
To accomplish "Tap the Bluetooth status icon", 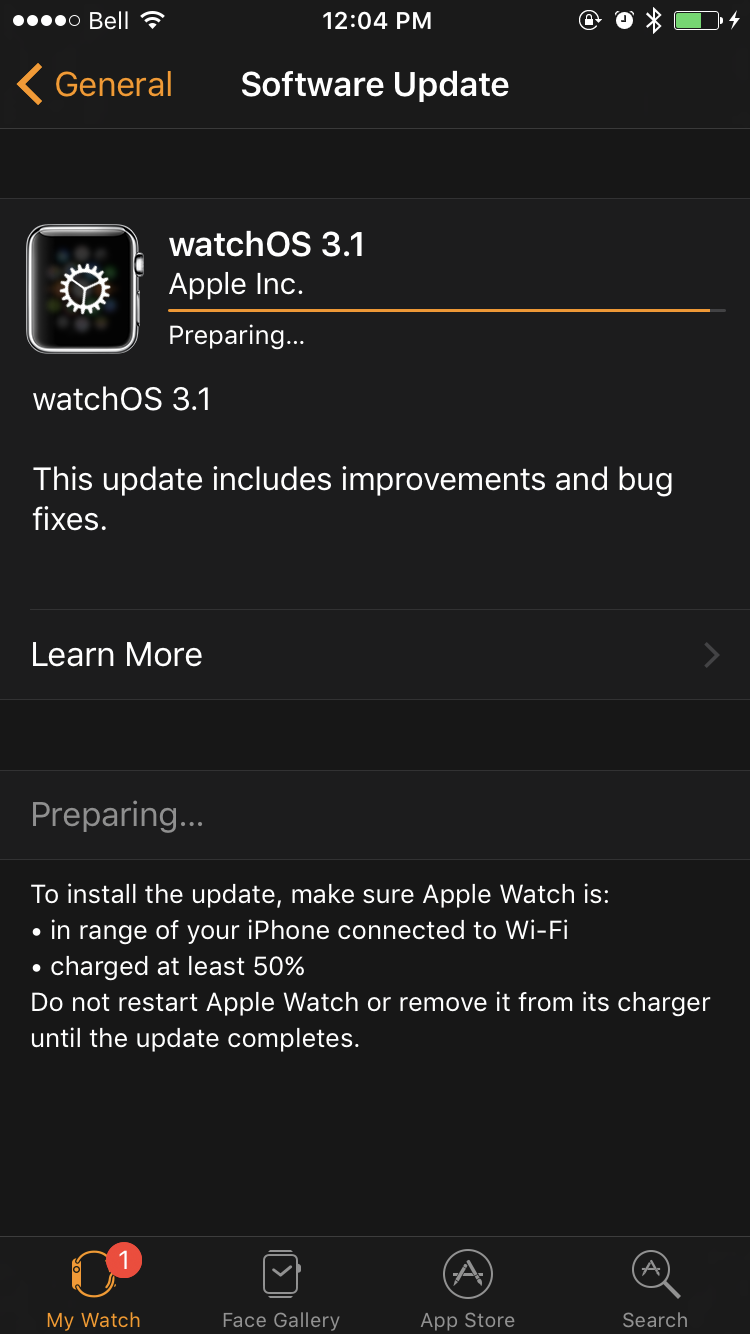I will 654,20.
